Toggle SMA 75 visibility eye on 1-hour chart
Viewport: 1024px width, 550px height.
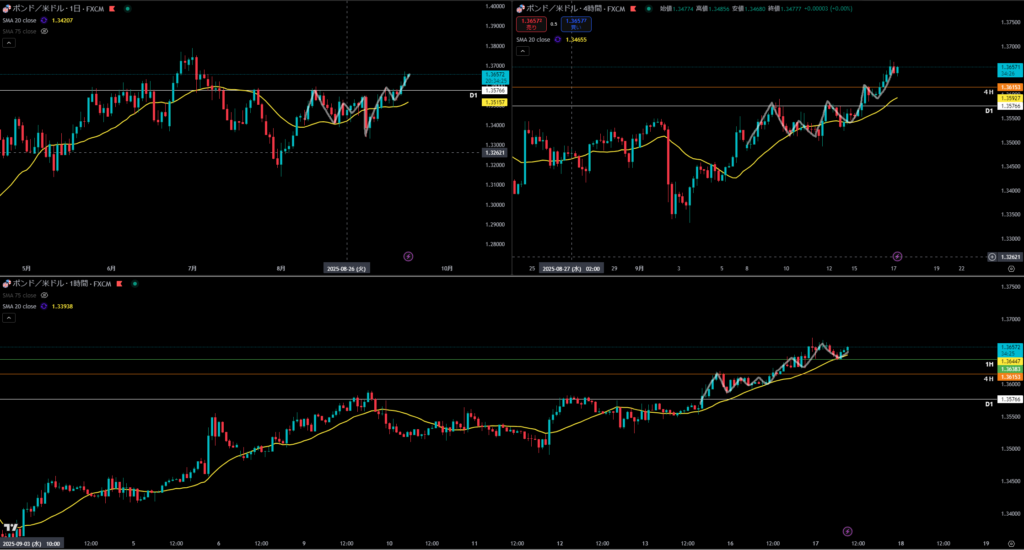click(45, 295)
